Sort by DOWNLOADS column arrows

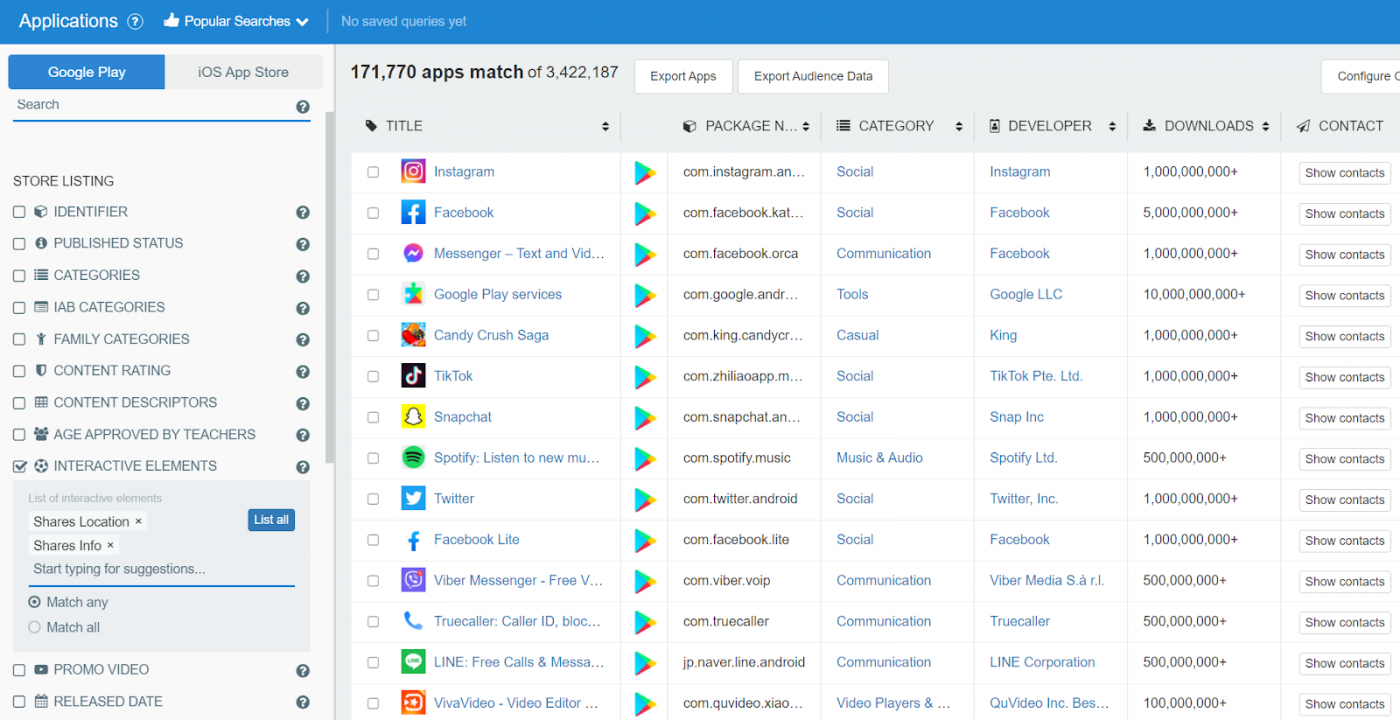1266,126
